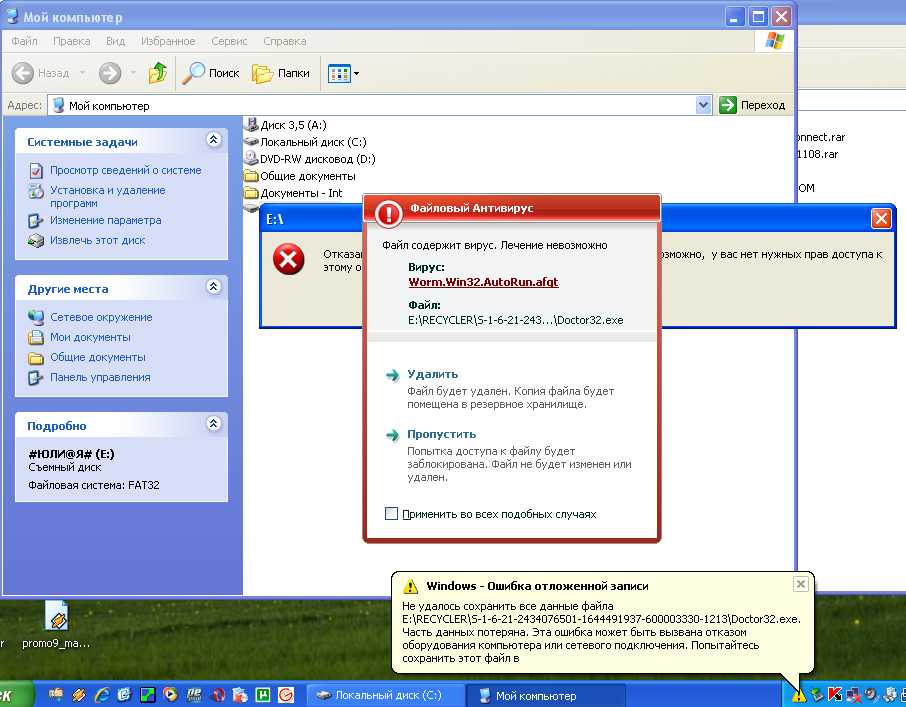Open the Сервис menu
Viewport: 906px width, 707px height.
[x=229, y=41]
